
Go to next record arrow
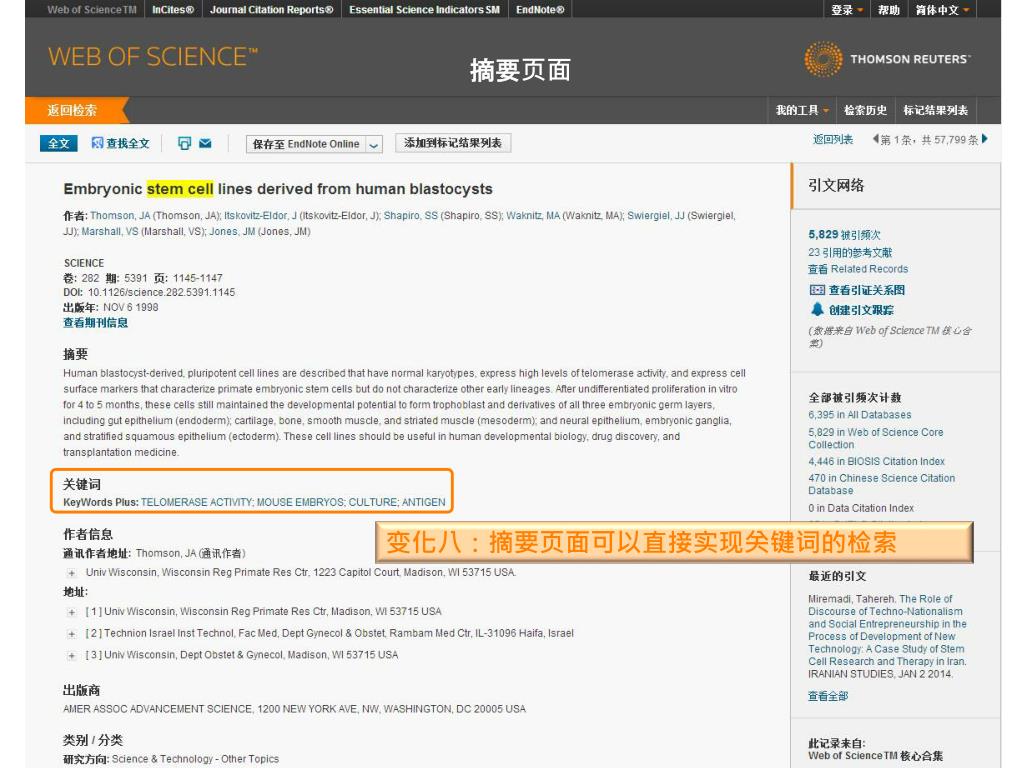click(x=985, y=139)
